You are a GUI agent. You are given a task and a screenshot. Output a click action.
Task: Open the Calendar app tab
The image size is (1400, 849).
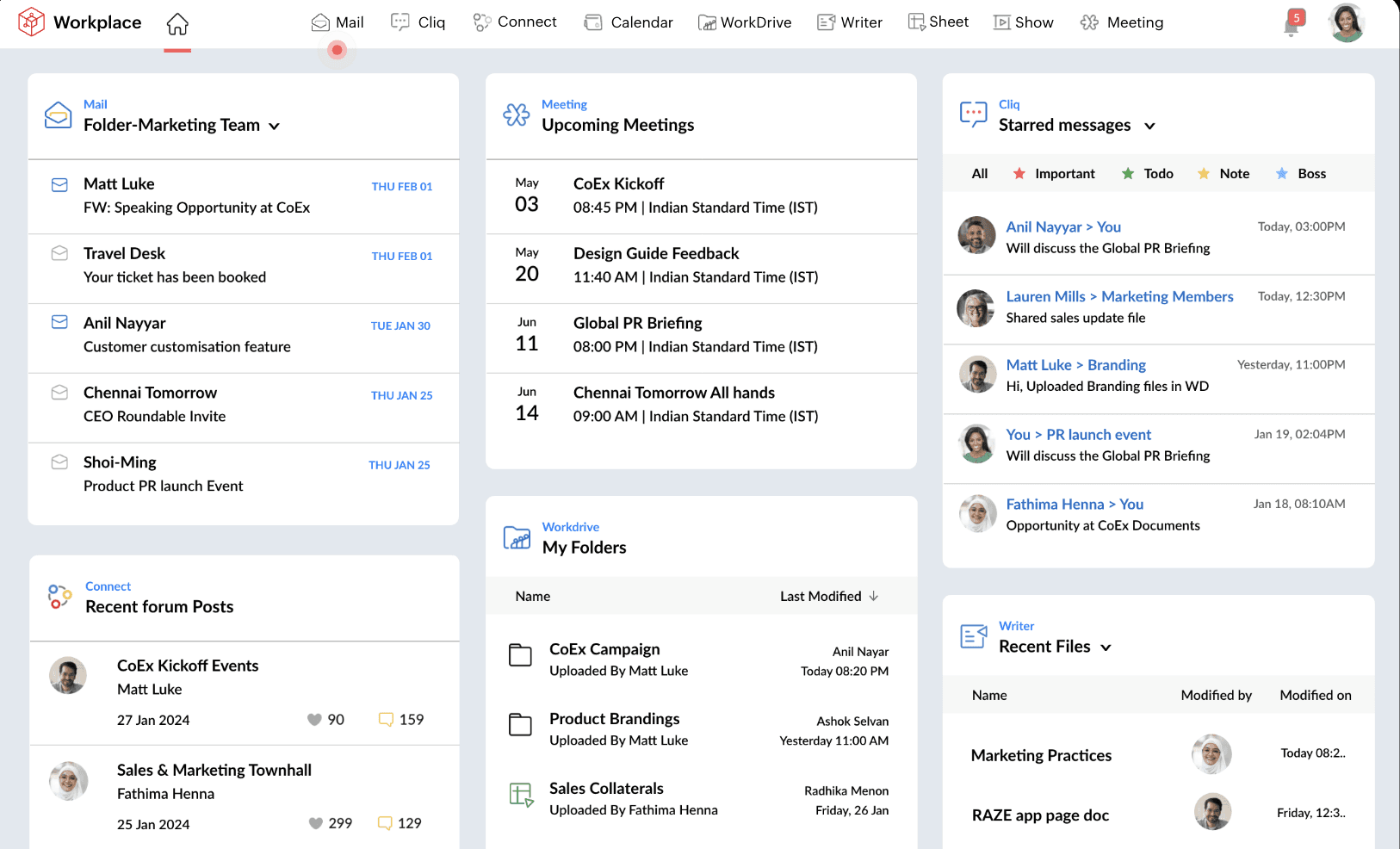point(629,22)
